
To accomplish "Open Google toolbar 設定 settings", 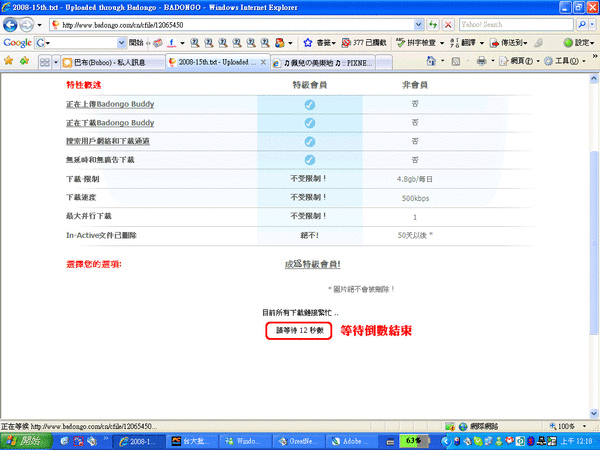I will [x=579, y=42].
